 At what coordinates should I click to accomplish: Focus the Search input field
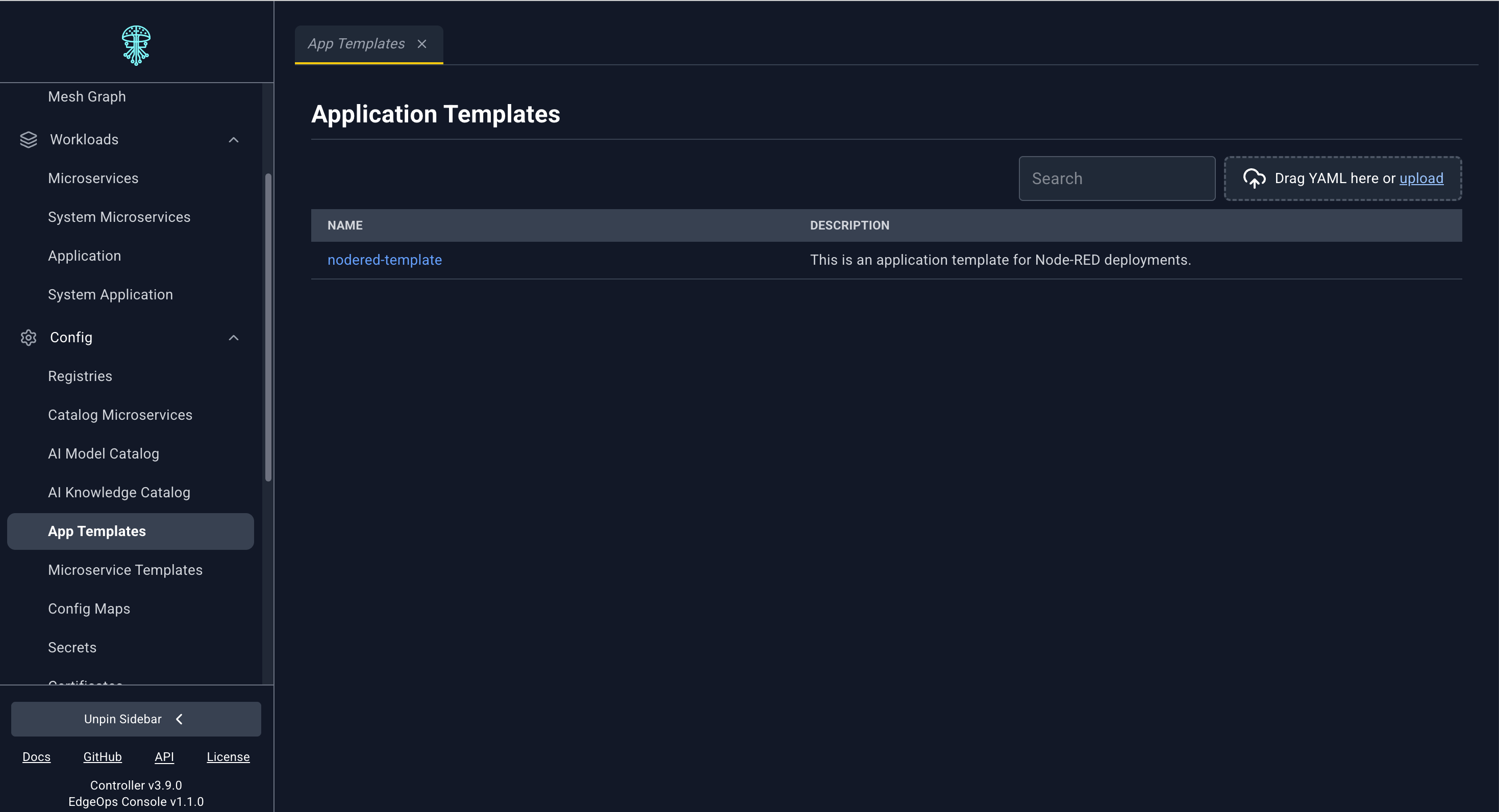pyautogui.click(x=1117, y=179)
